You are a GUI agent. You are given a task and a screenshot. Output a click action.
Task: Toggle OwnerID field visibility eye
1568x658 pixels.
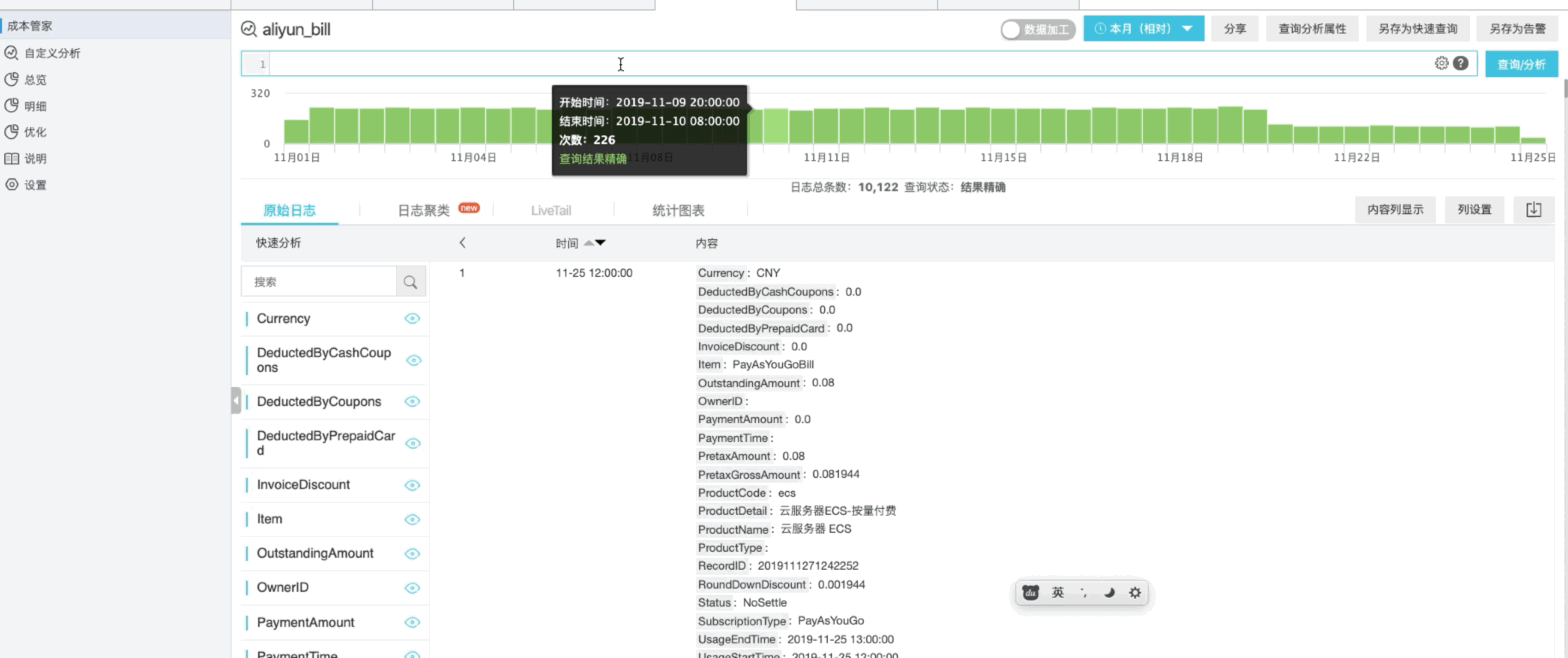pyautogui.click(x=412, y=588)
